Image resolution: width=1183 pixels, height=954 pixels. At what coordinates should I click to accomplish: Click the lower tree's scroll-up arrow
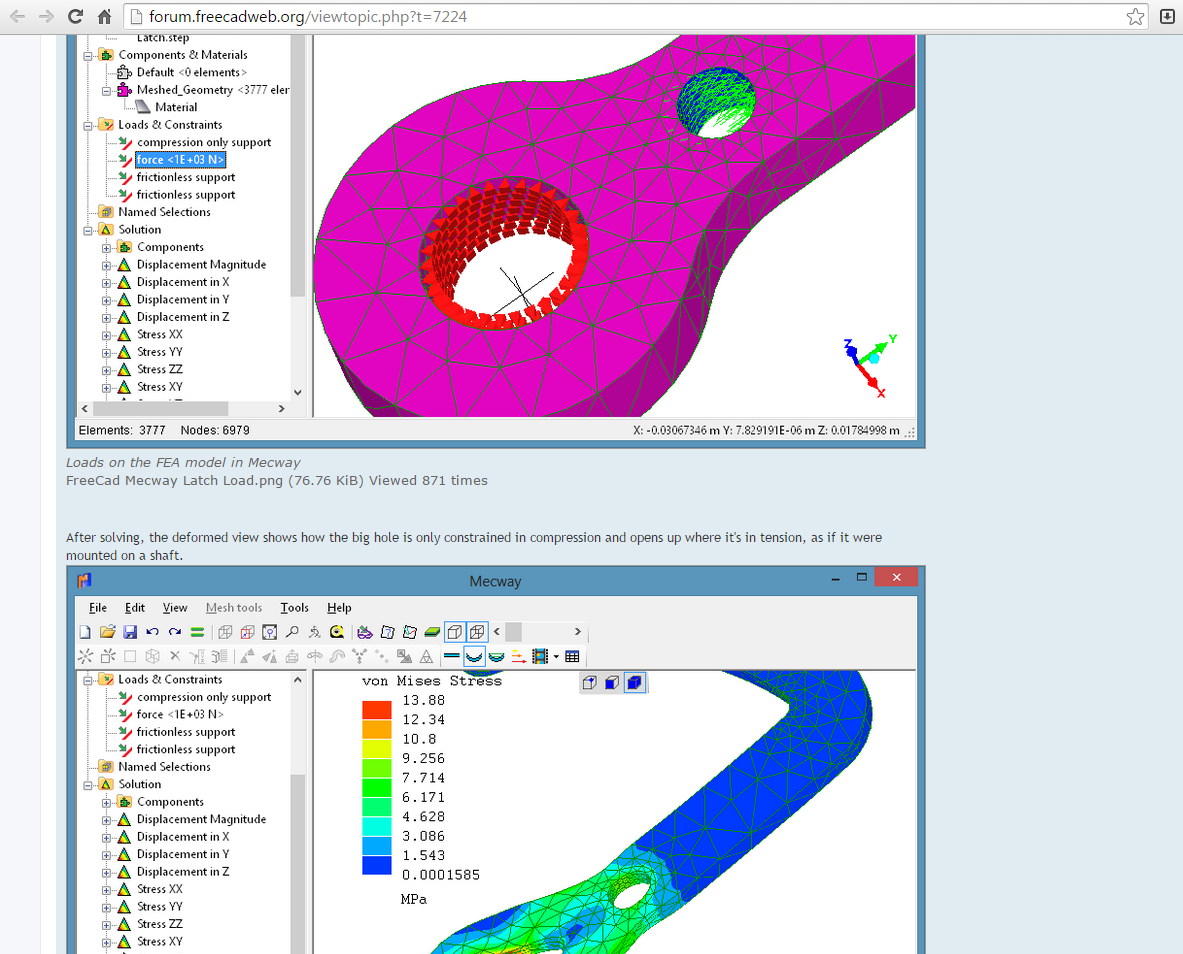pyautogui.click(x=298, y=680)
